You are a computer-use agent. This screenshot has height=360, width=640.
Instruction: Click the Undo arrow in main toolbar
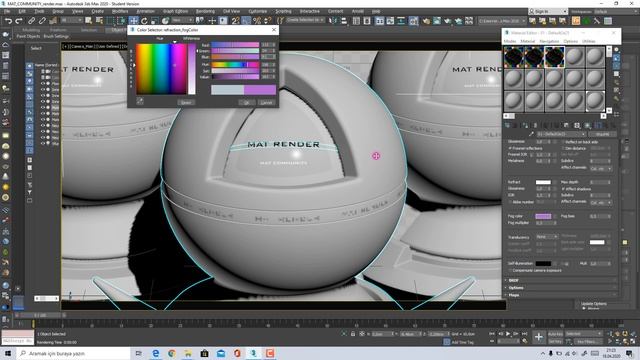(8, 20)
